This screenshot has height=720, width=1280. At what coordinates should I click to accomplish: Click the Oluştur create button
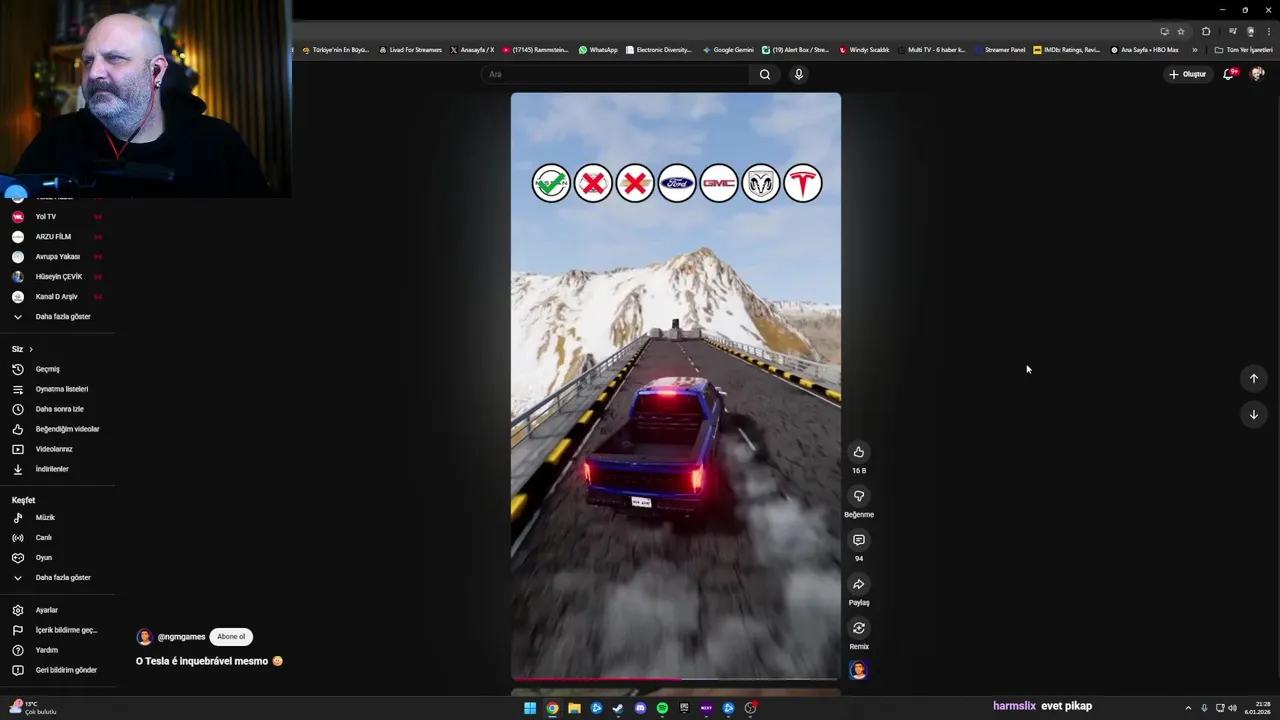pyautogui.click(x=1188, y=74)
